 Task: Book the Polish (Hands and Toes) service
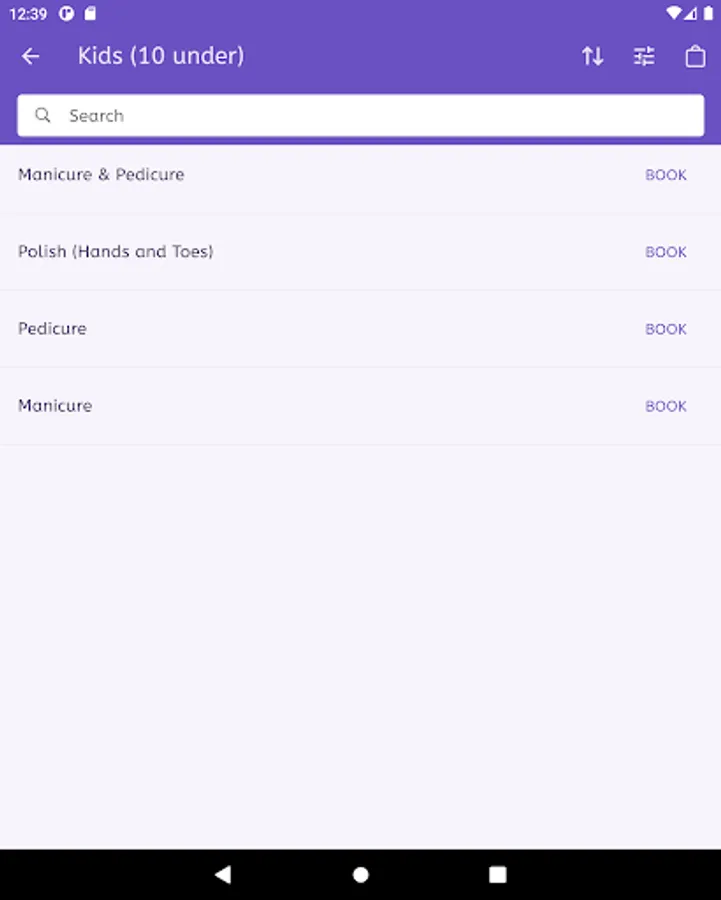[x=665, y=252]
